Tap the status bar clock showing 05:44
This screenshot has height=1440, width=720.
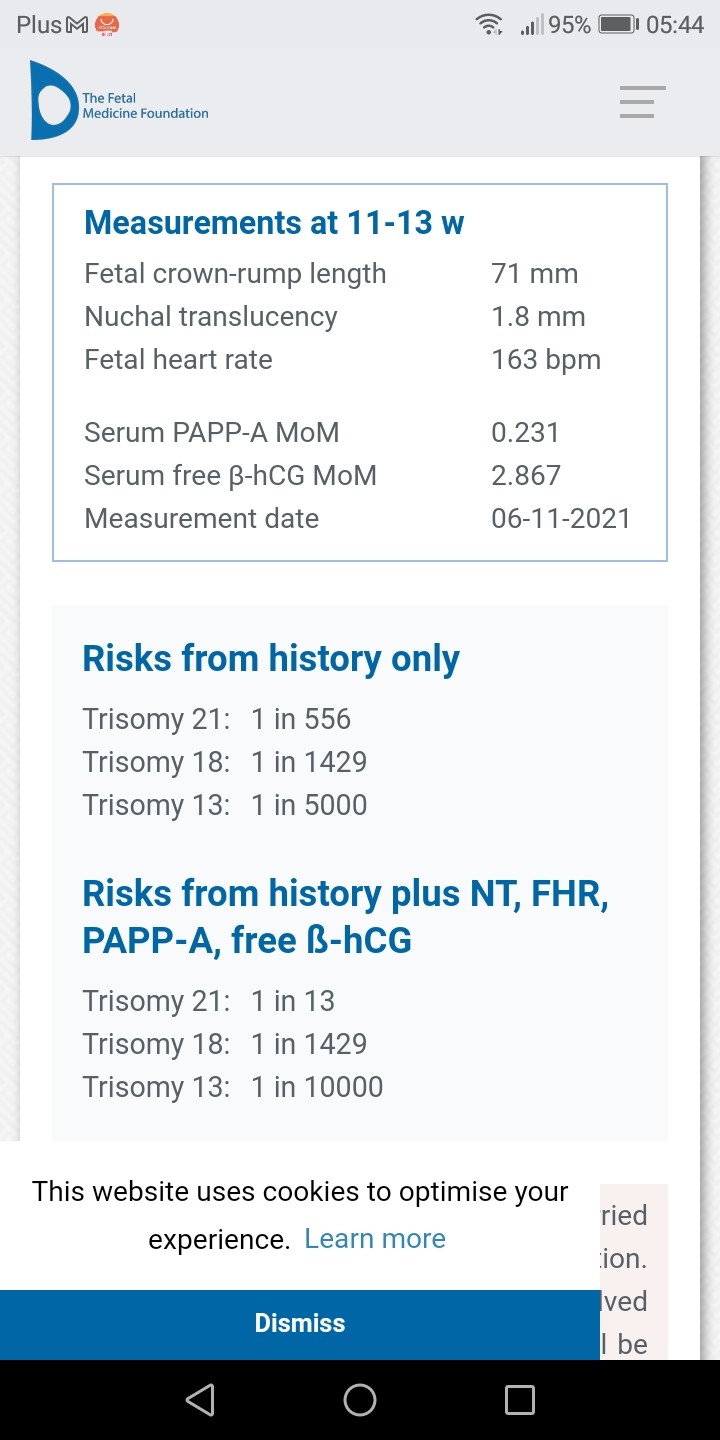pos(675,25)
